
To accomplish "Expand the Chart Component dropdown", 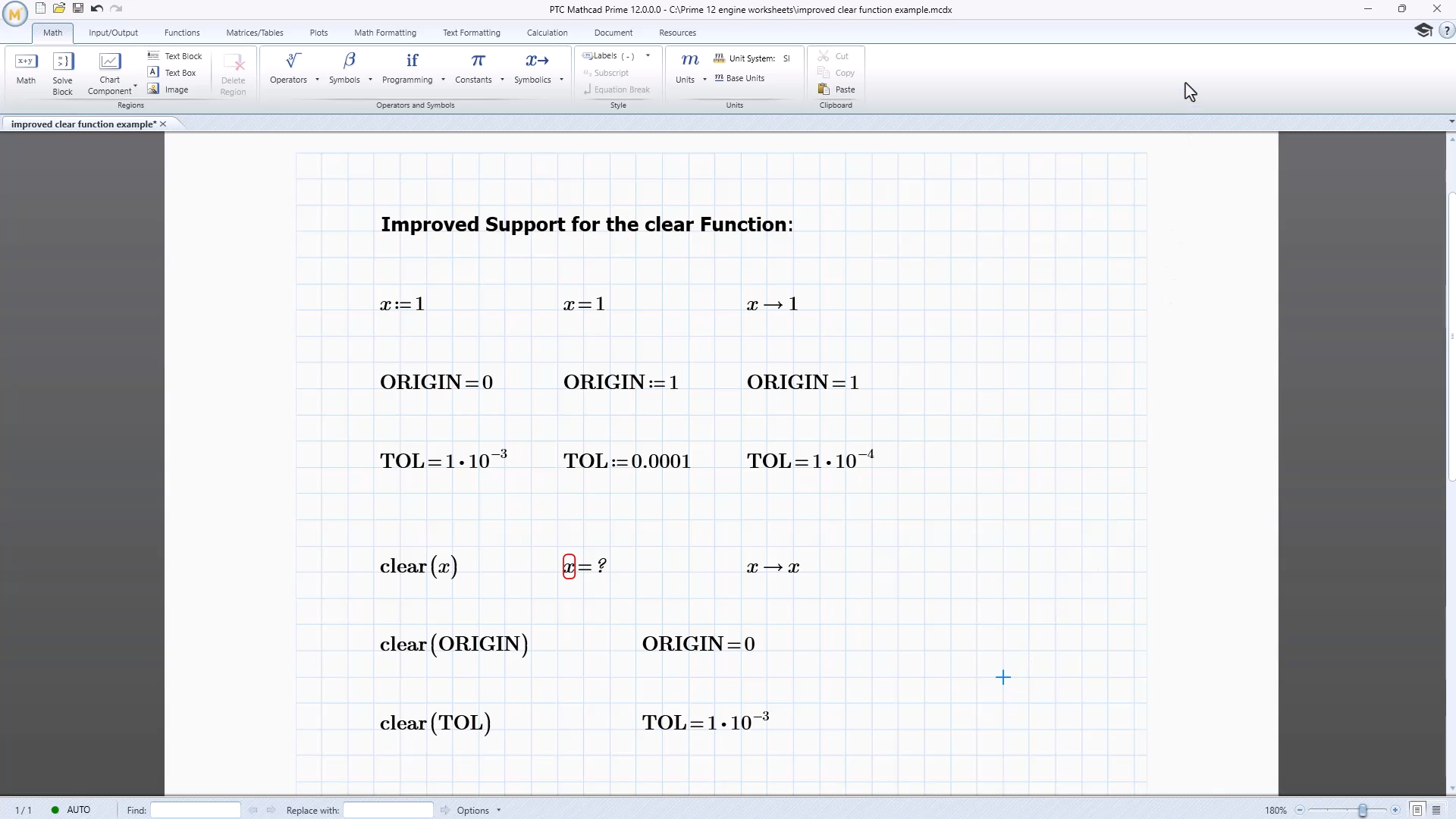I will point(135,86).
